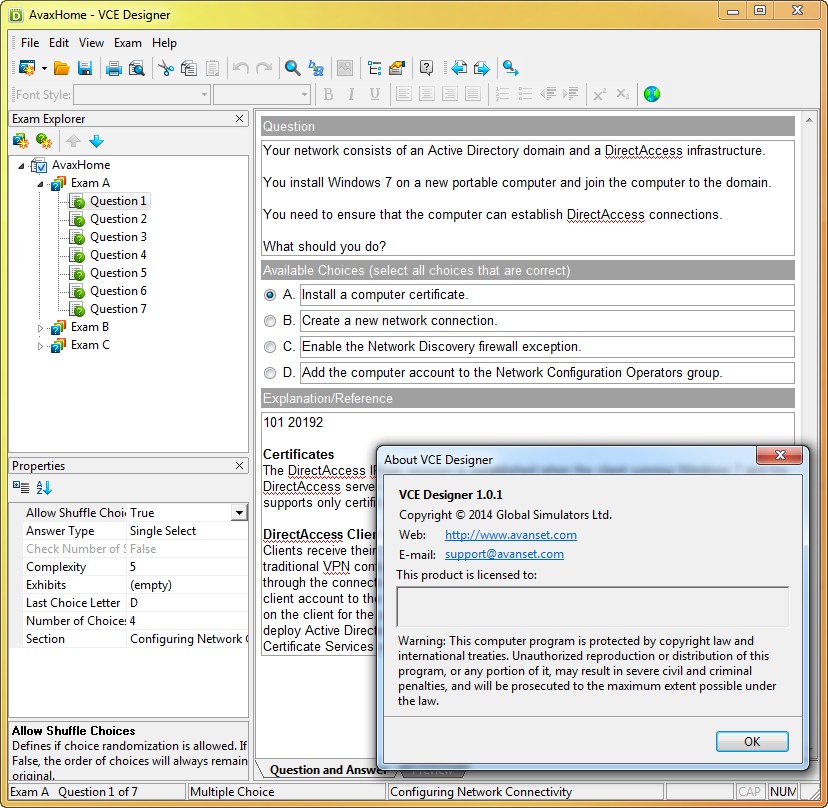
Task: Click add new exam icon in Exam Explorer
Action: (21, 141)
